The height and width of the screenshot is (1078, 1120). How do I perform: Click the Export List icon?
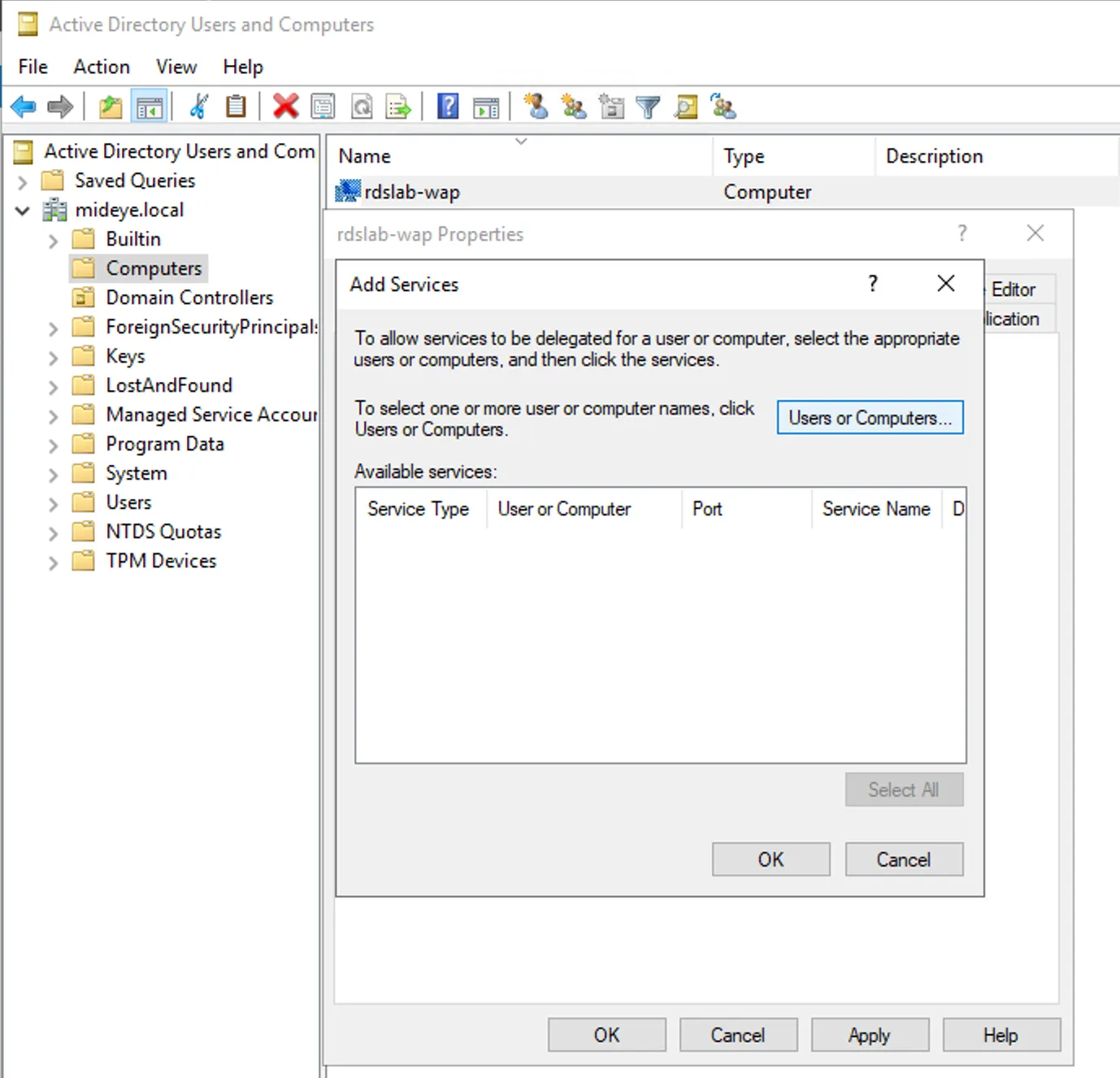pos(398,106)
